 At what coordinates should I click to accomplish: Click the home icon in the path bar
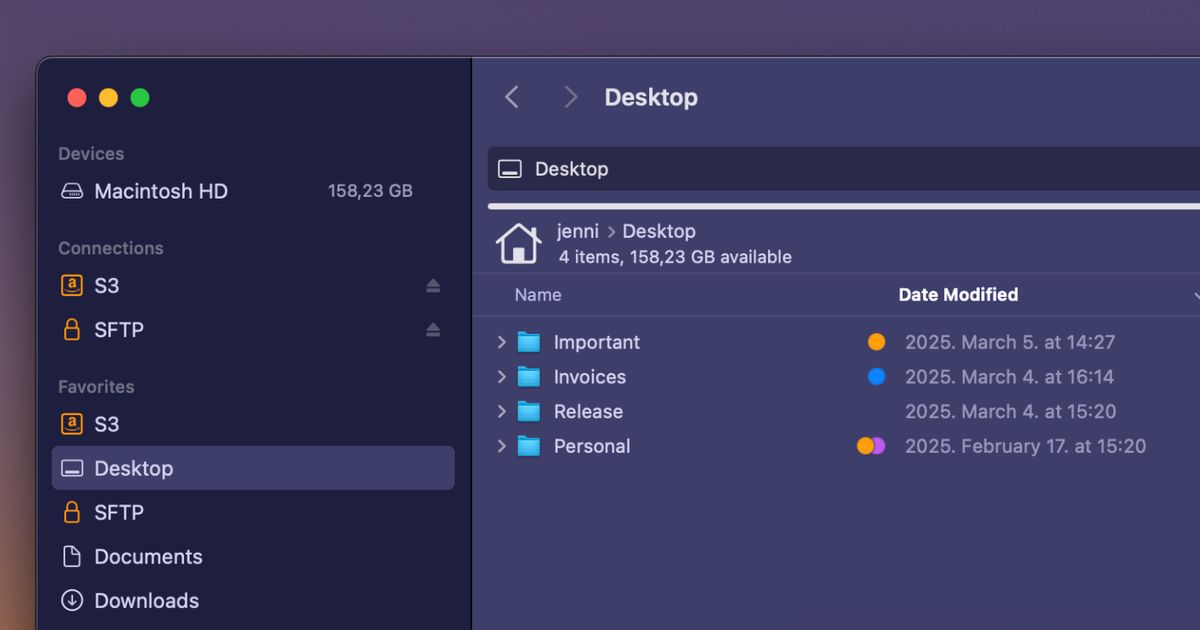coord(518,243)
